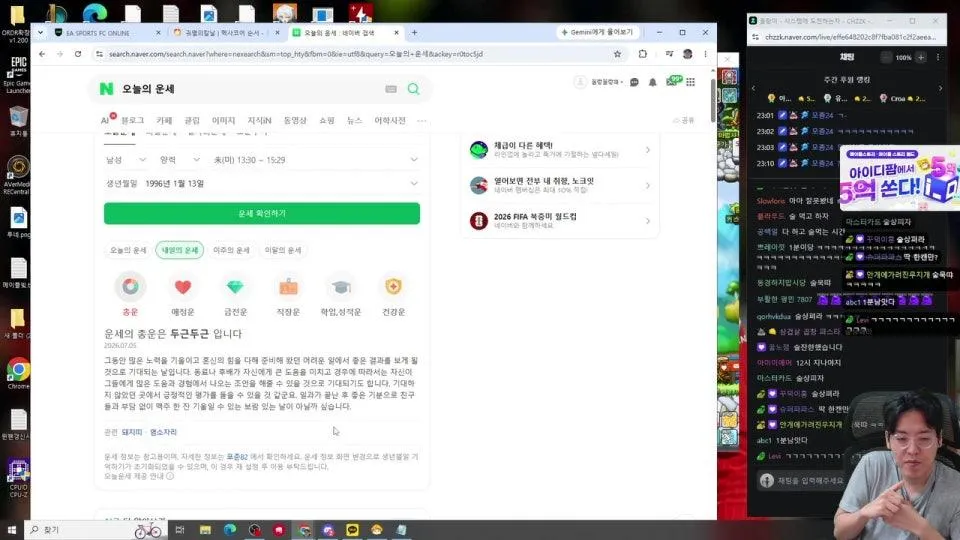This screenshot has height=540, width=960.
Task: Open chat window three-dot options menu
Action: 938,57
